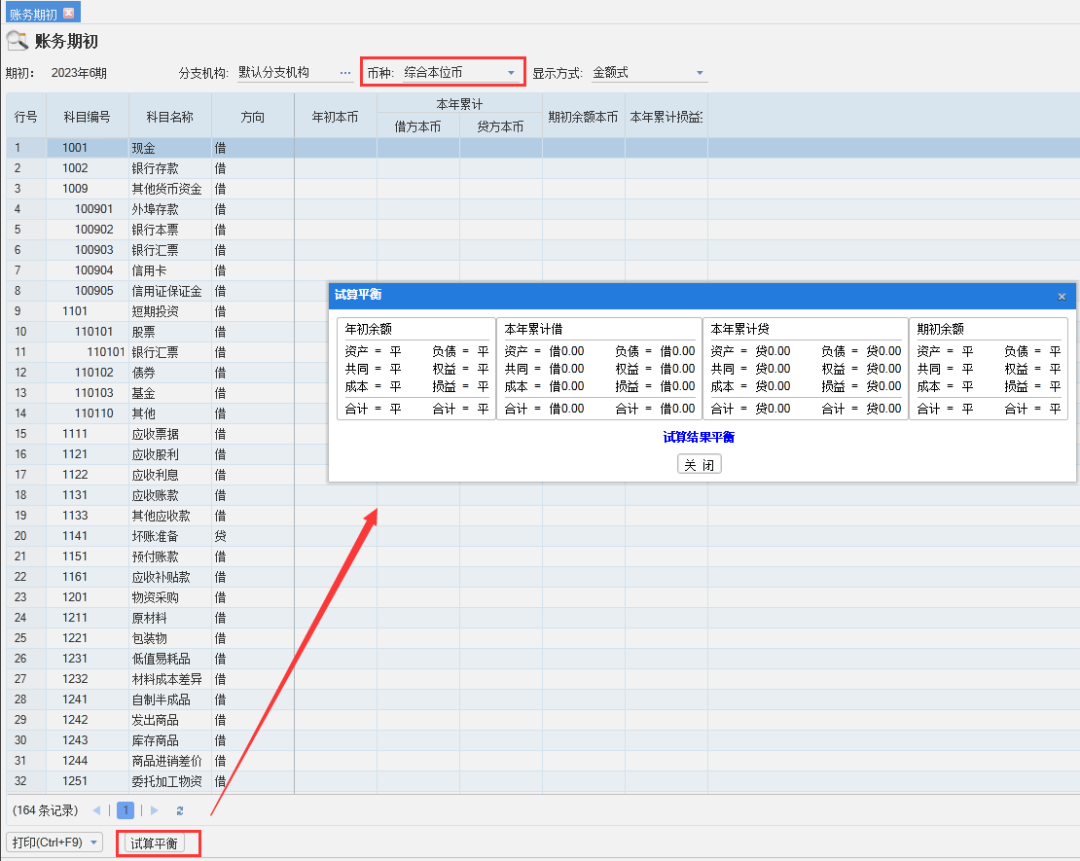
Task: Click the 试算平衡 button at the bottom
Action: pyautogui.click(x=154, y=843)
